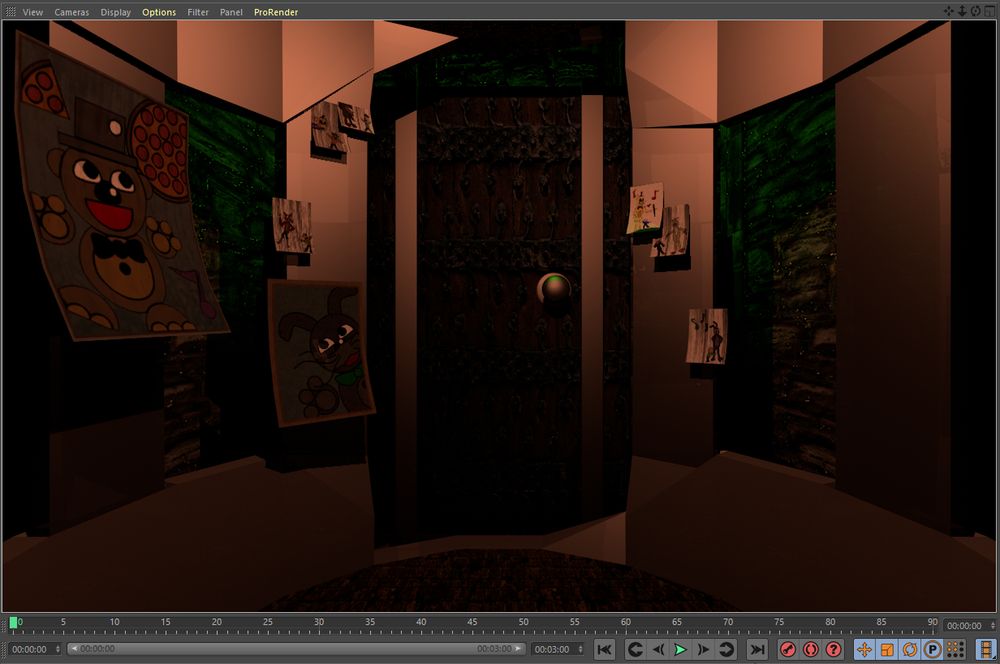The width and height of the screenshot is (1000, 664).
Task: Click the viewport zoom camera icon
Action: pos(962,11)
